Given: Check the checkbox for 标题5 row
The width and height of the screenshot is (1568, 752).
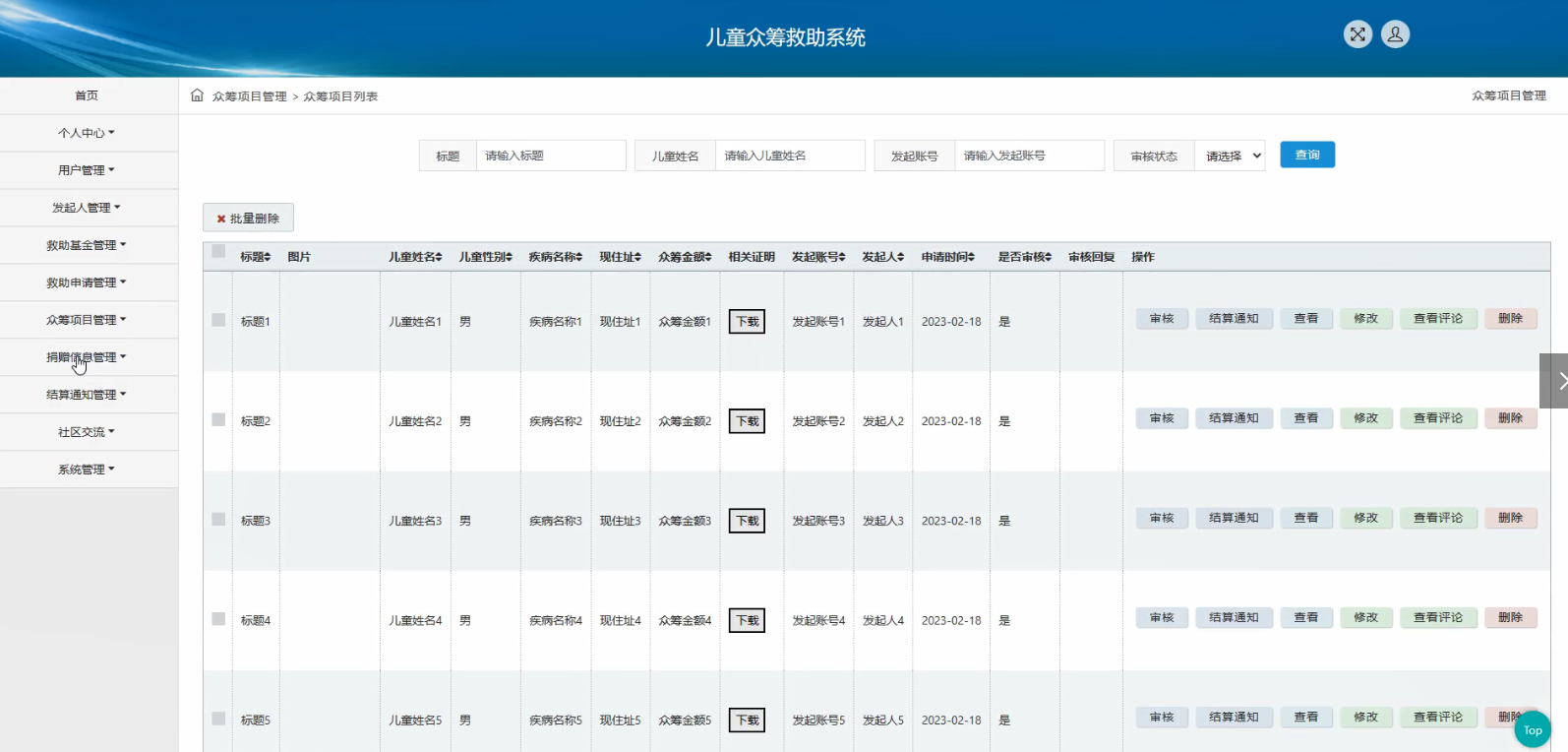Looking at the screenshot, I should [x=218, y=719].
